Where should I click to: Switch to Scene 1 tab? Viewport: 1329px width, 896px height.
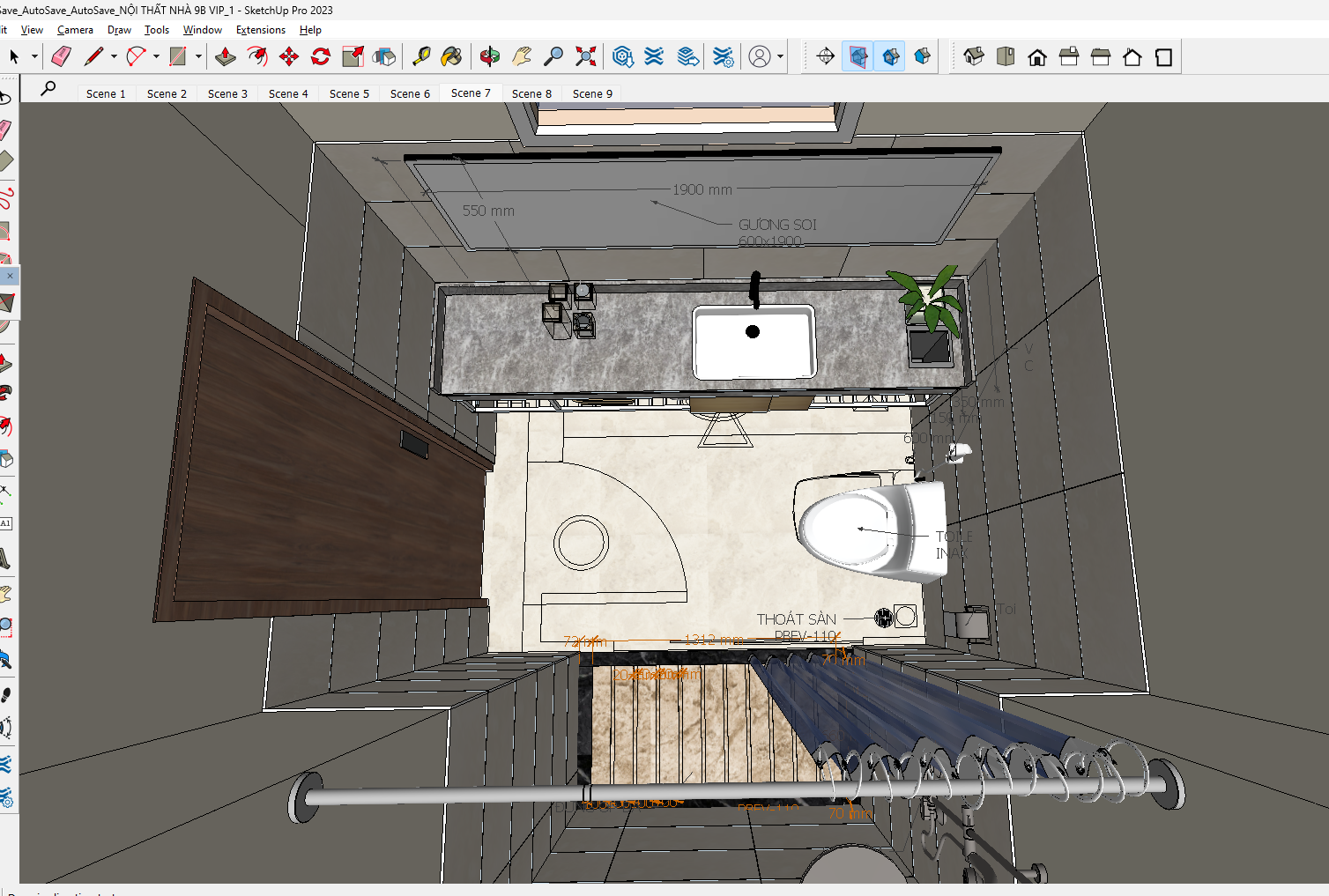(106, 93)
